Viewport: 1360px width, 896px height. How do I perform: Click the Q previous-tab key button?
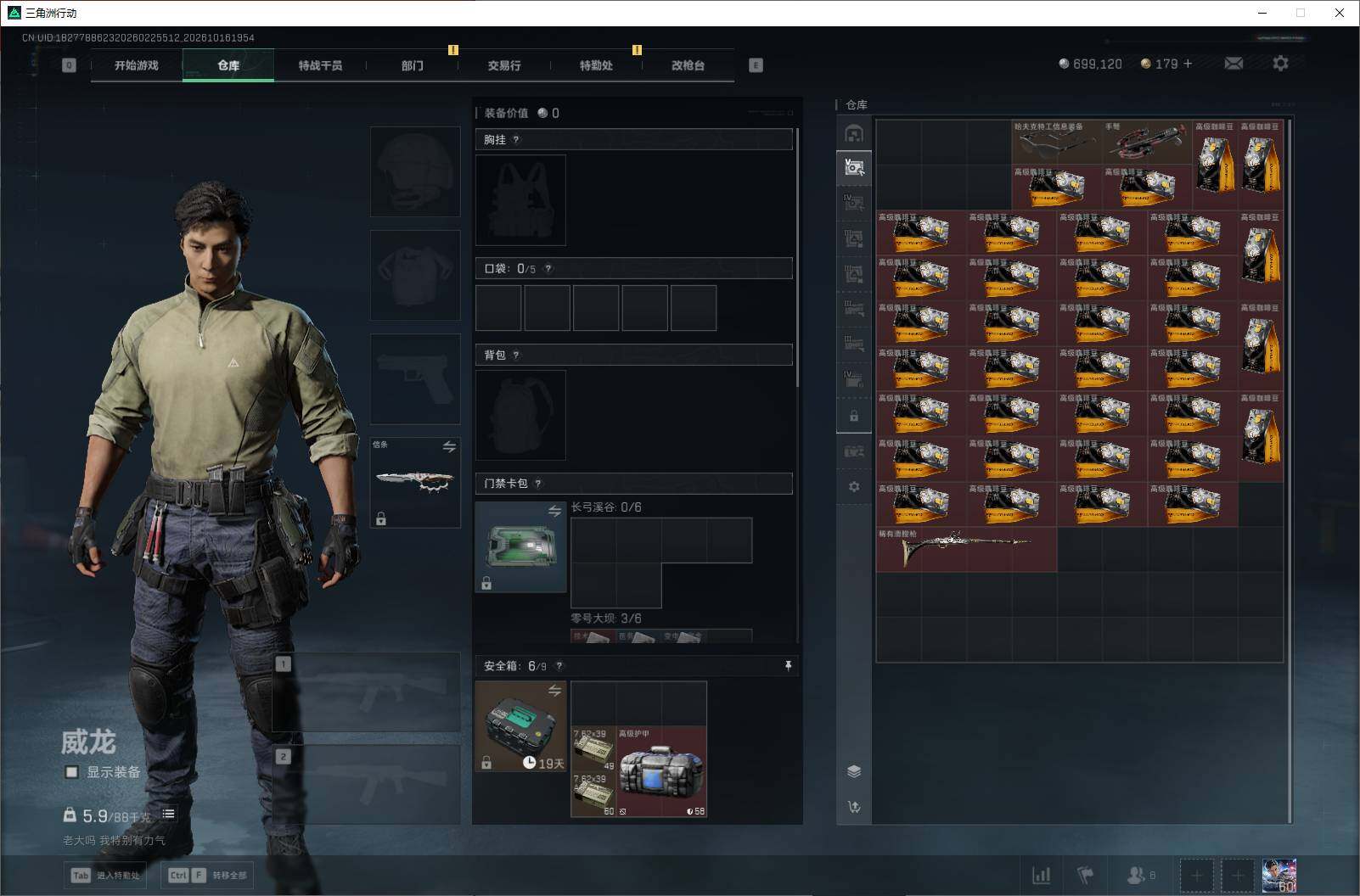[70, 65]
